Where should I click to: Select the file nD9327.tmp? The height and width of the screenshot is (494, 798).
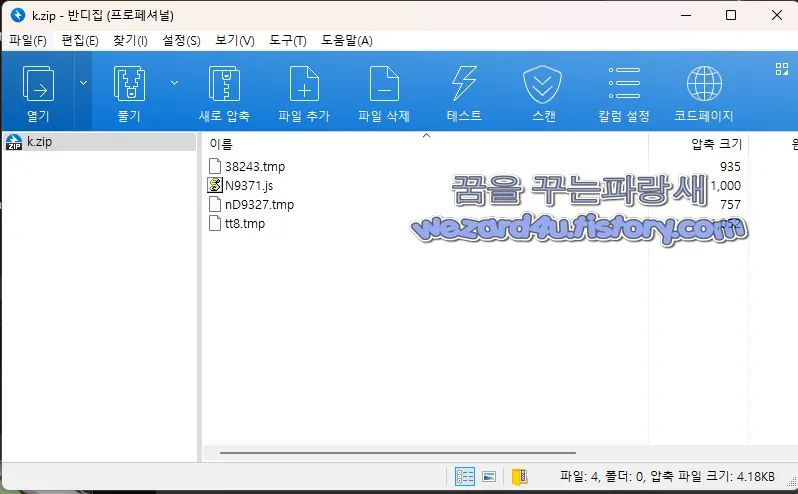coord(260,205)
